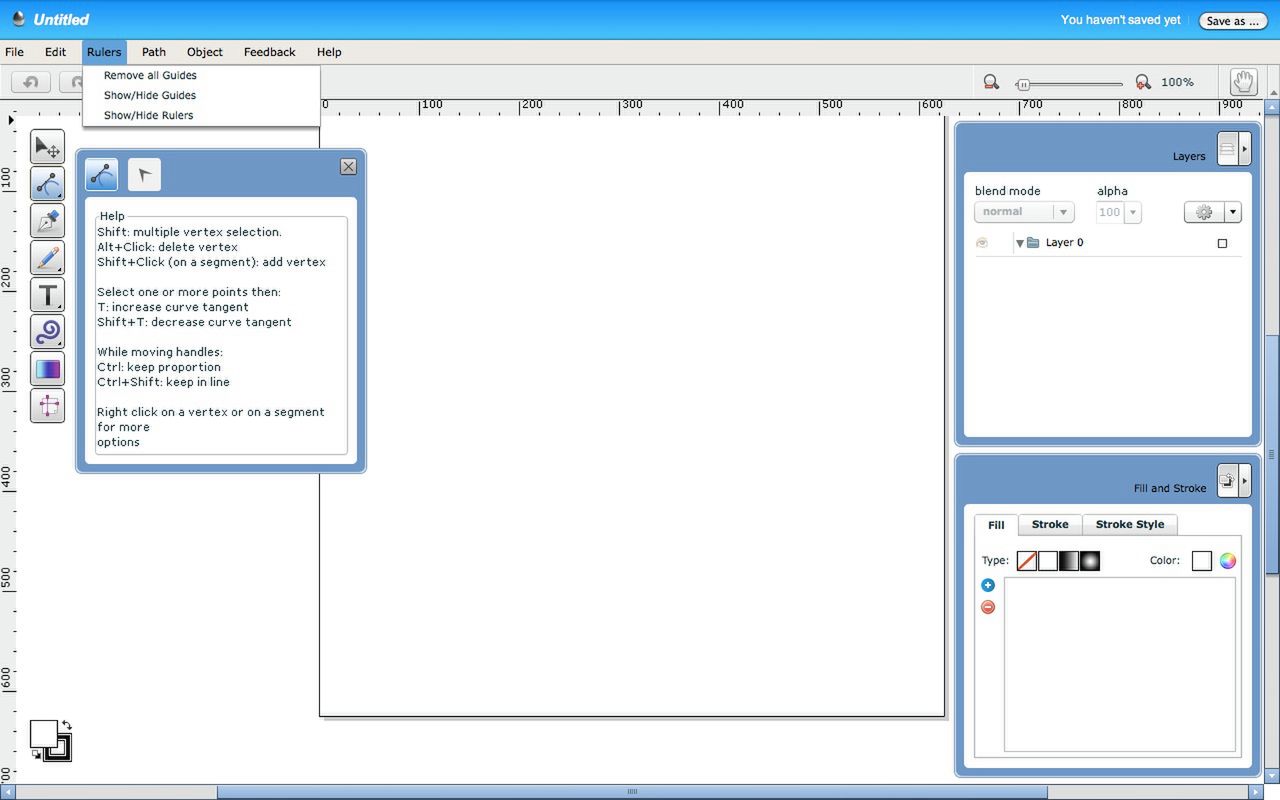Select the Pencil drawing tool

pyautogui.click(x=47, y=258)
